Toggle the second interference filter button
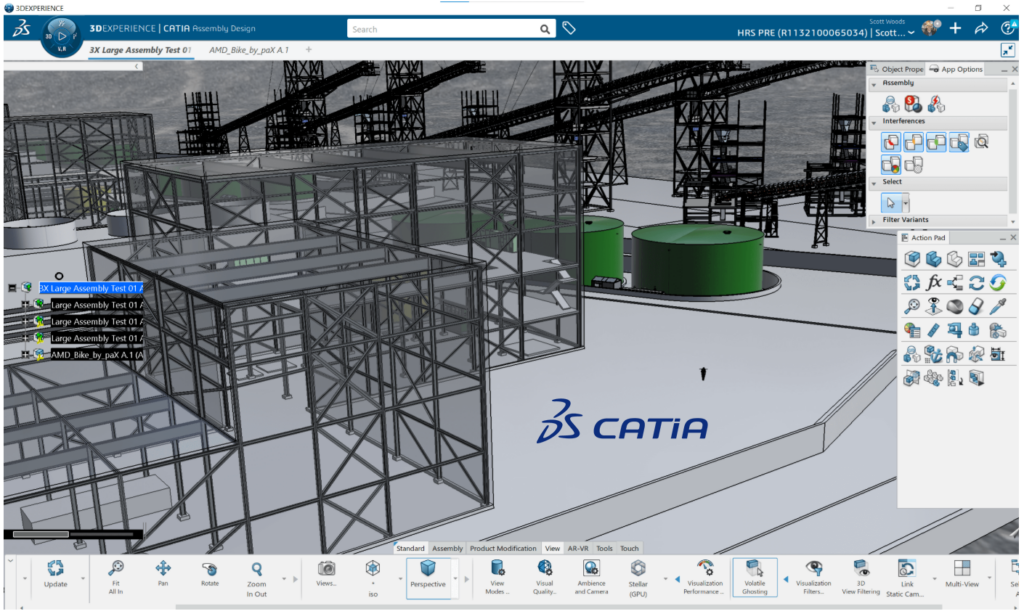Screen dimensions: 1024x611 [914, 142]
